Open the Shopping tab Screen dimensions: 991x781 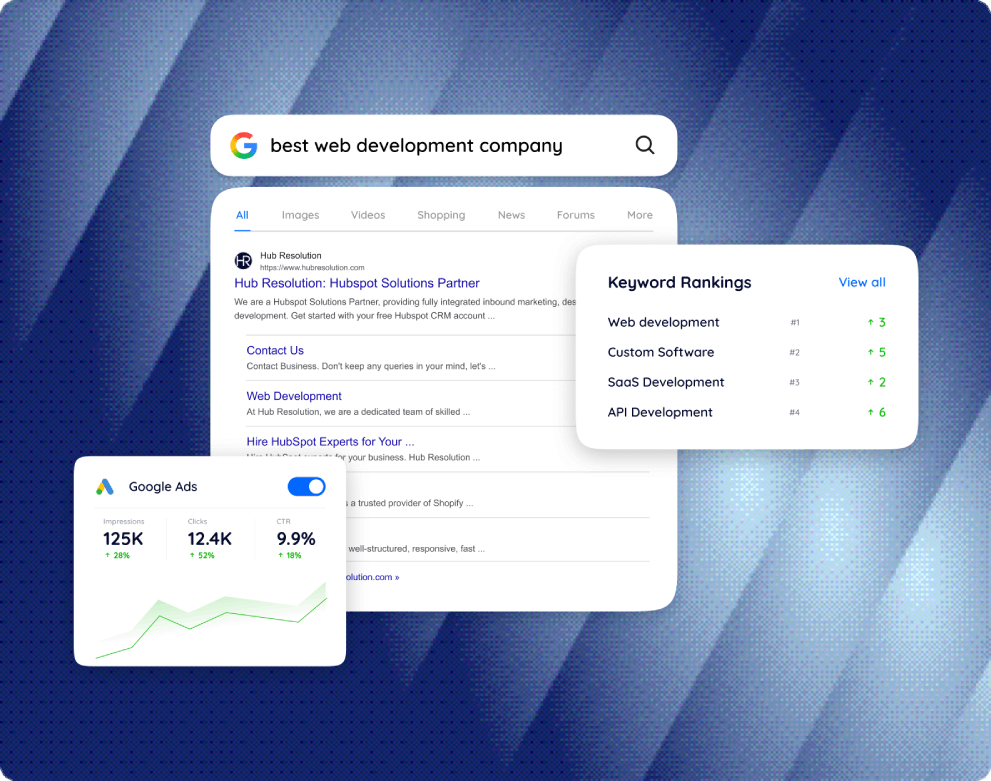coord(441,215)
